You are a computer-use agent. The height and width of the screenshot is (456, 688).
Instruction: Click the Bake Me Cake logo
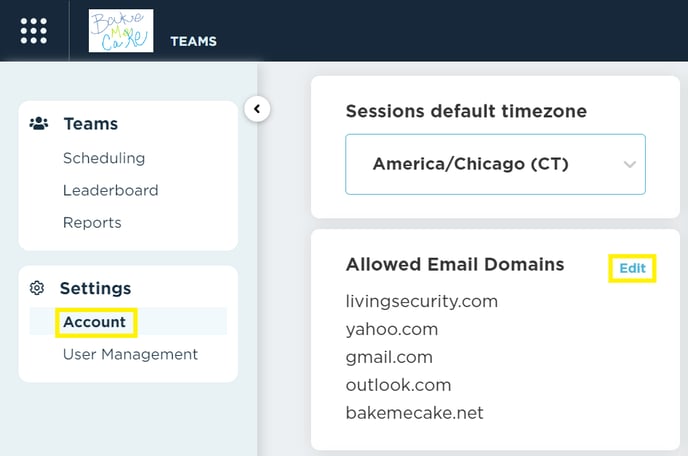coord(121,31)
